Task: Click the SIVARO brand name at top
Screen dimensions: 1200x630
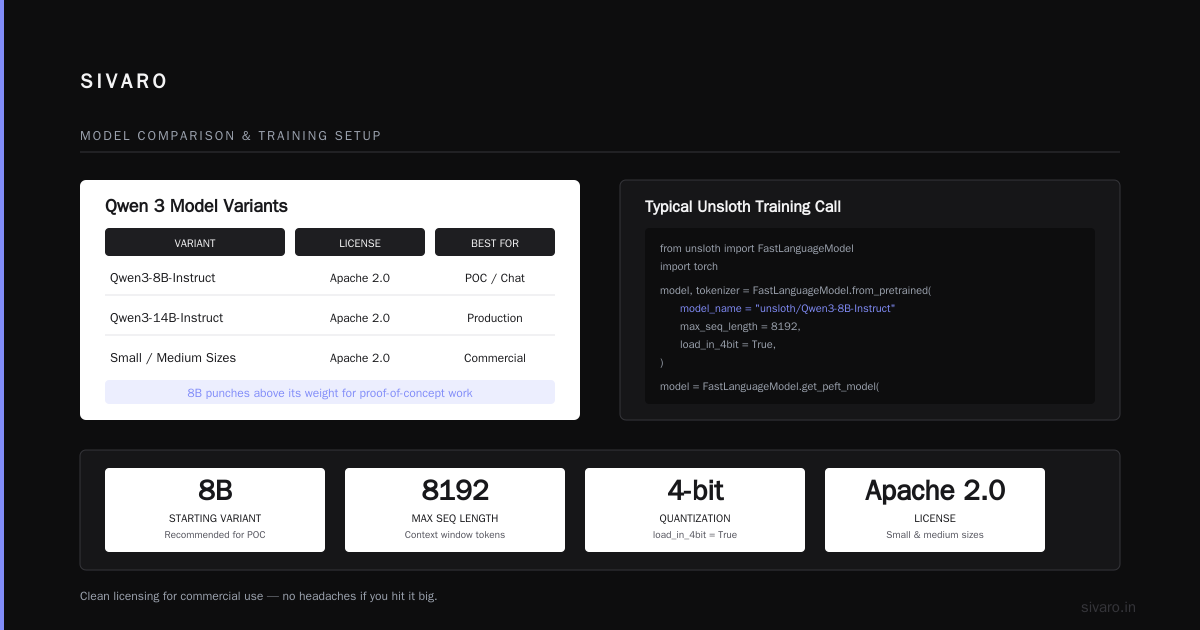Action: click(124, 82)
